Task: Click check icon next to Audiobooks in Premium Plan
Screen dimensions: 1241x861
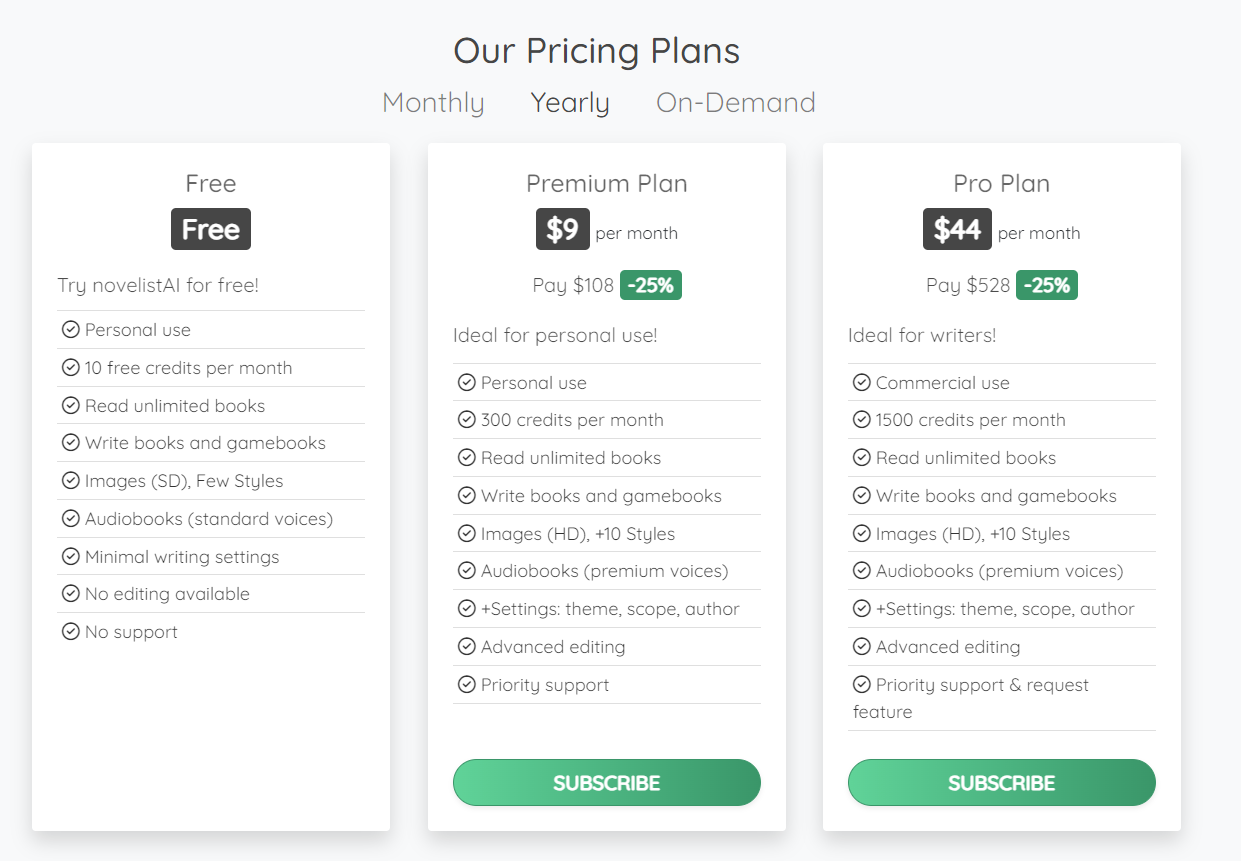Action: [x=466, y=571]
